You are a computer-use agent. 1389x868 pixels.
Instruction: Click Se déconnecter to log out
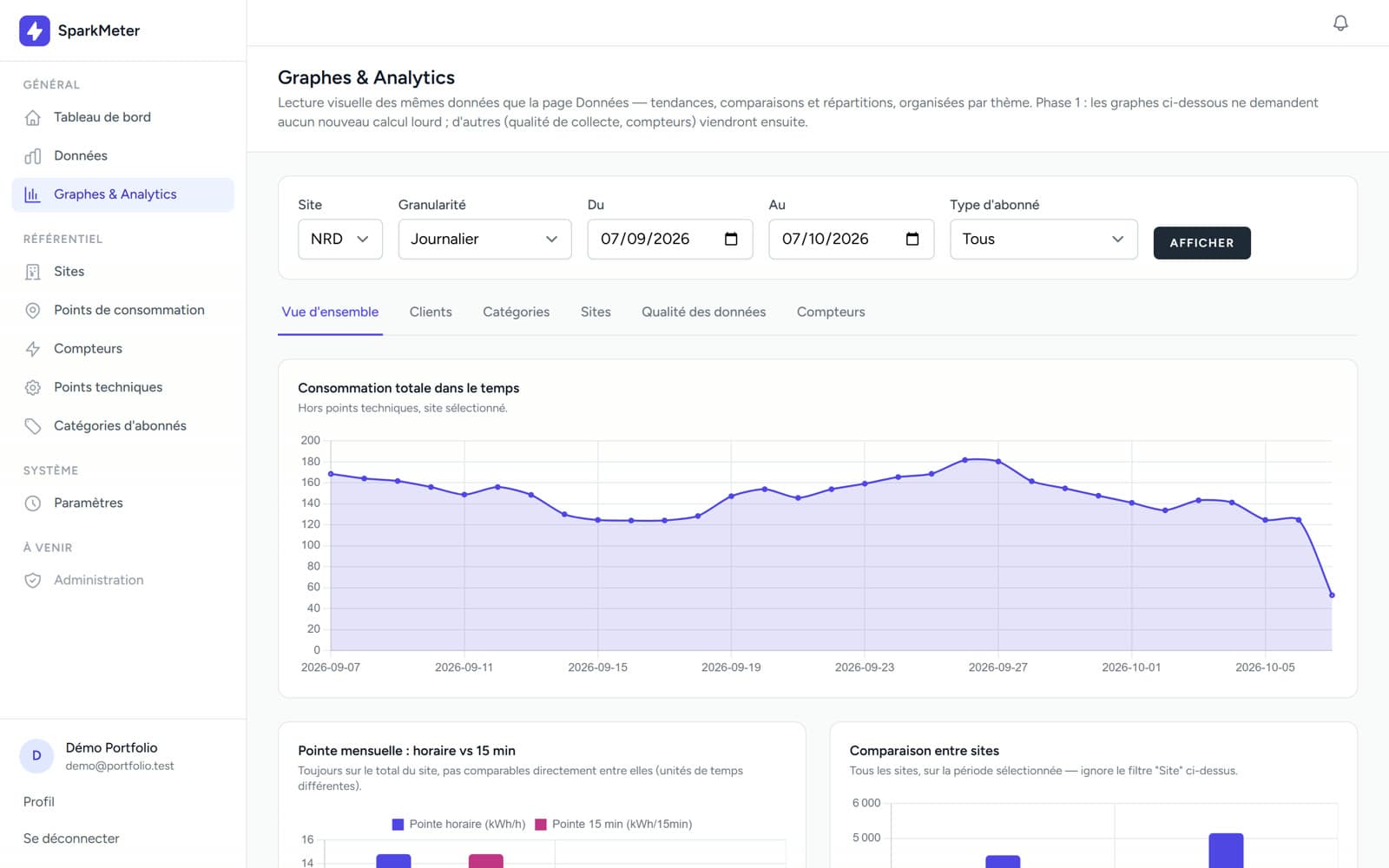pos(71,838)
